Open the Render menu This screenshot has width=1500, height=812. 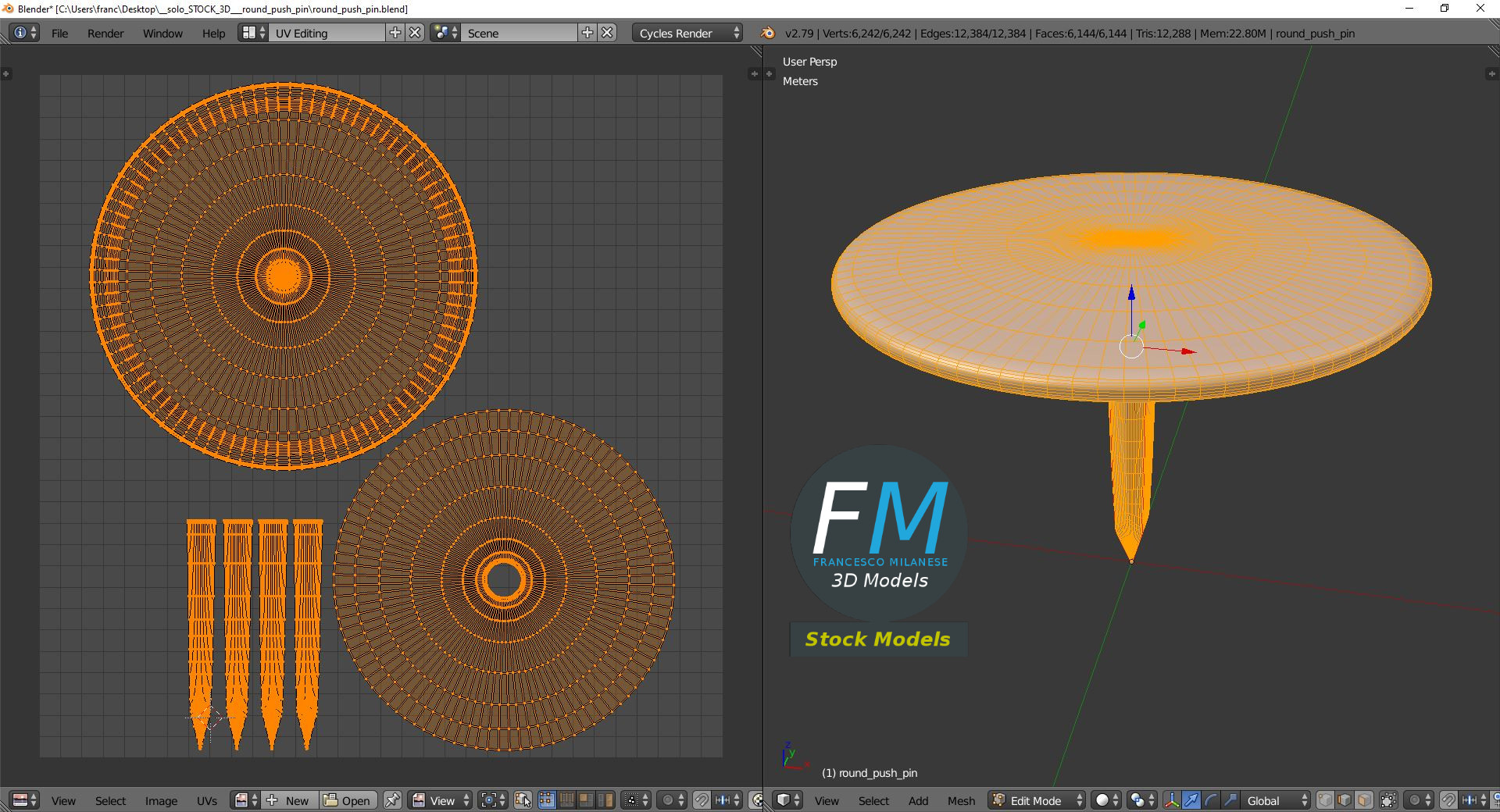105,34
